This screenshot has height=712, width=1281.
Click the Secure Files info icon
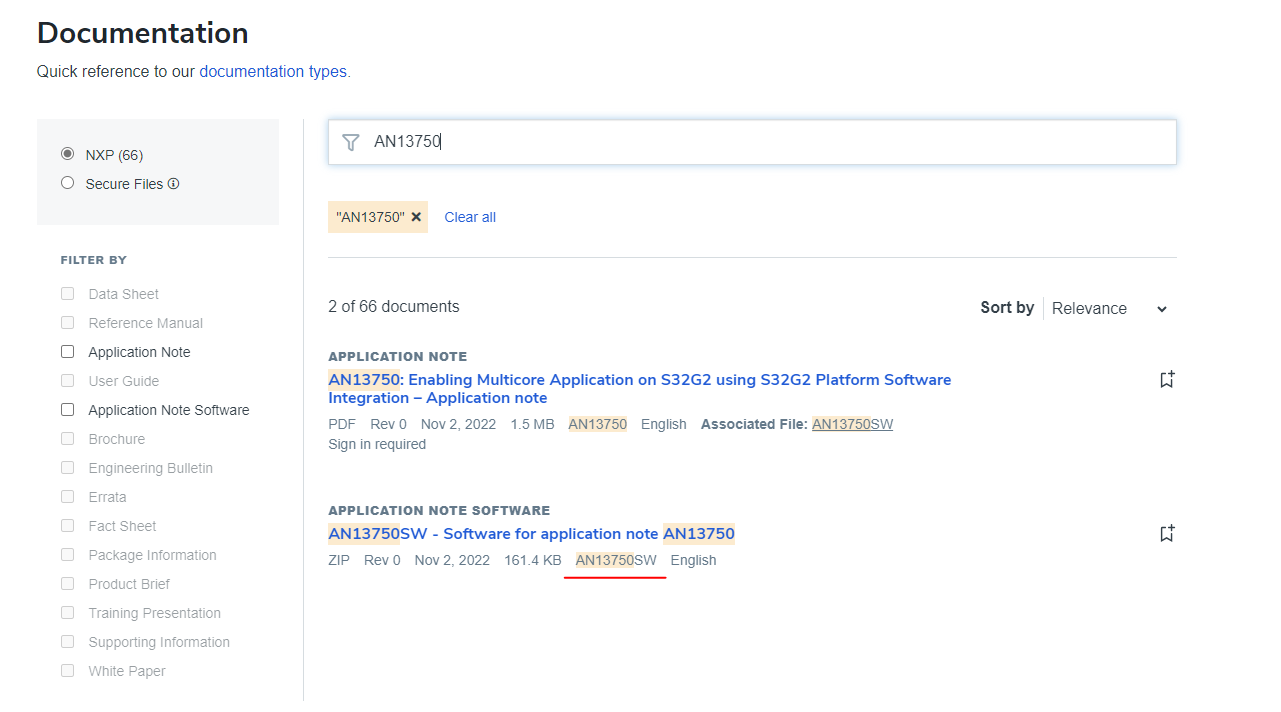[x=173, y=184]
